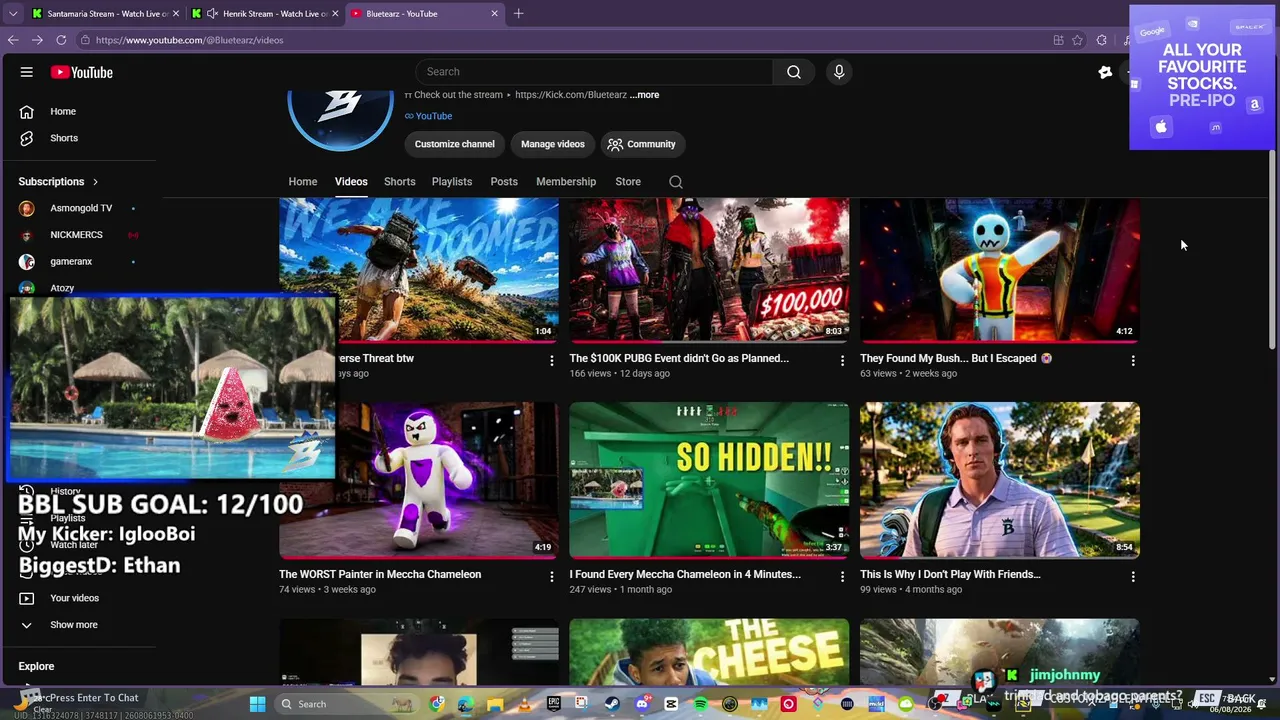
Task: Open the Posts channel tab
Action: (504, 182)
